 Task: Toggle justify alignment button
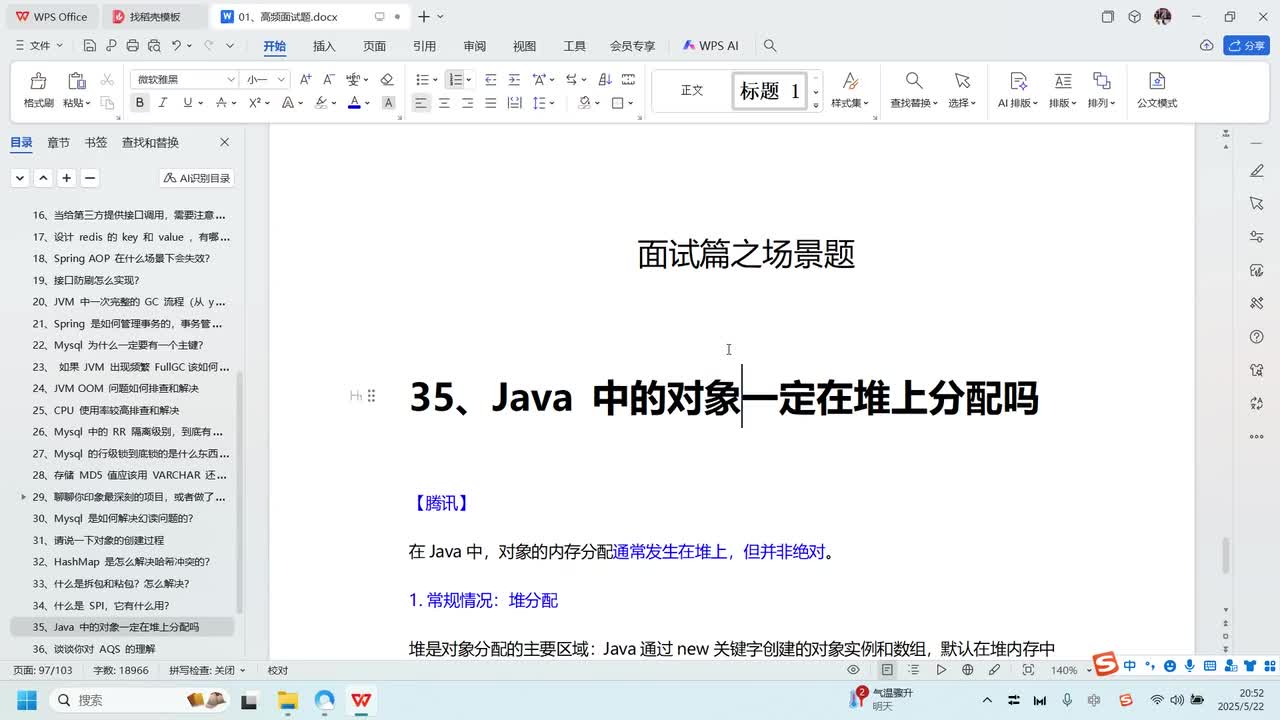tap(490, 103)
